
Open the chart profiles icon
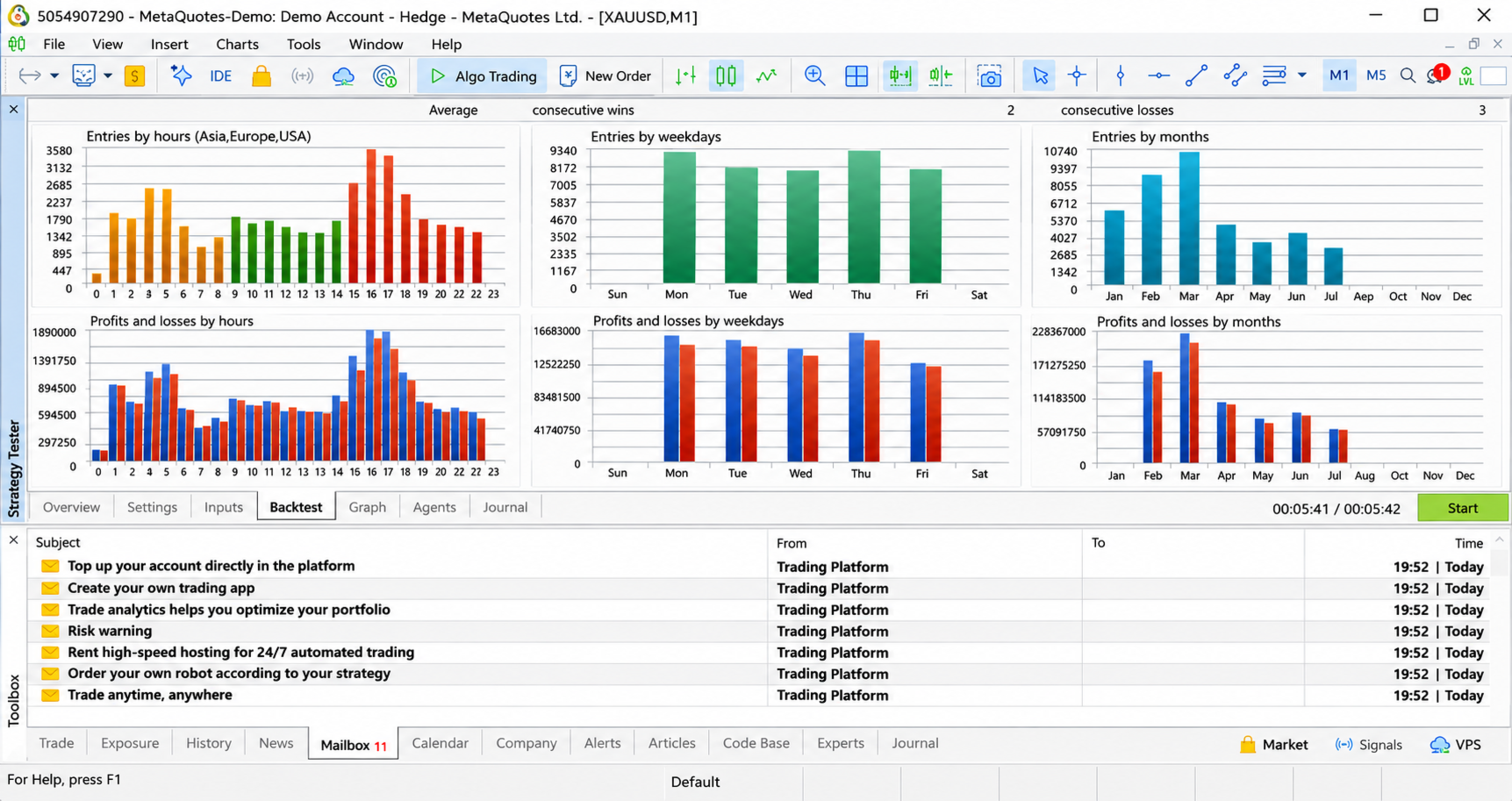(x=83, y=76)
